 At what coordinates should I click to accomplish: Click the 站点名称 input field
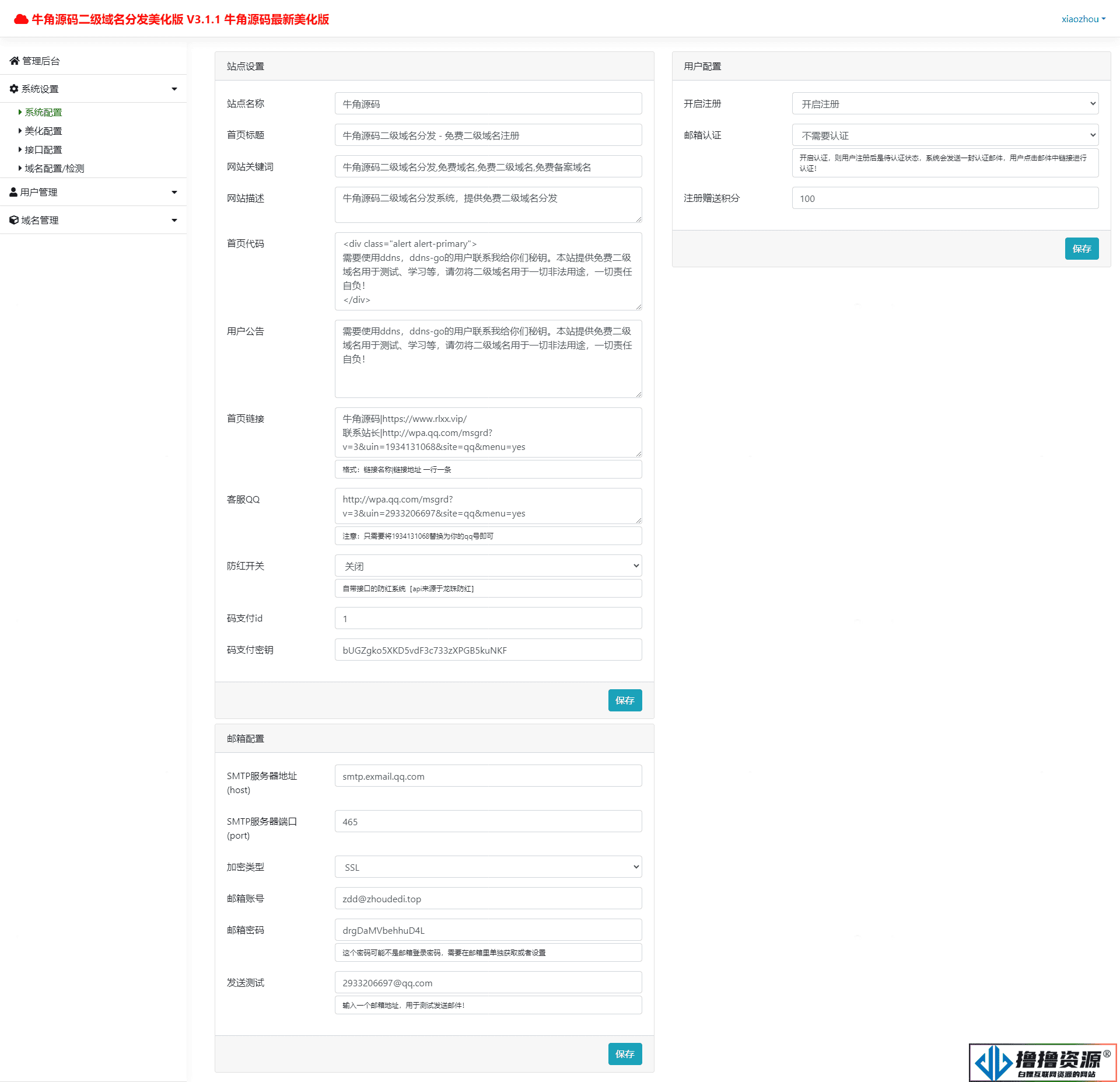pos(488,103)
